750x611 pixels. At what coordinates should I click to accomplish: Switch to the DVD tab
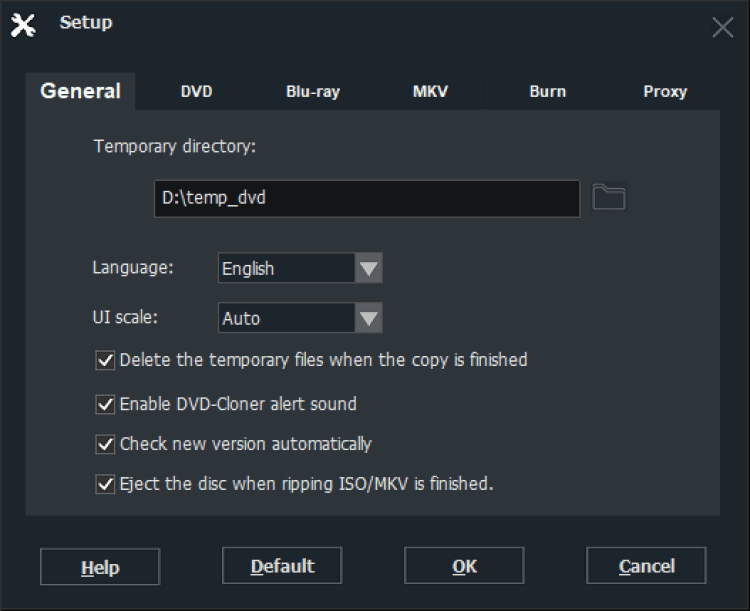pos(196,92)
